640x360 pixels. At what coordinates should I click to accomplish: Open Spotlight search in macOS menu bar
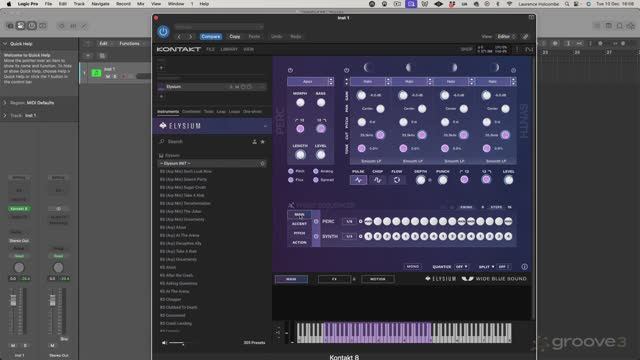coord(567,4)
